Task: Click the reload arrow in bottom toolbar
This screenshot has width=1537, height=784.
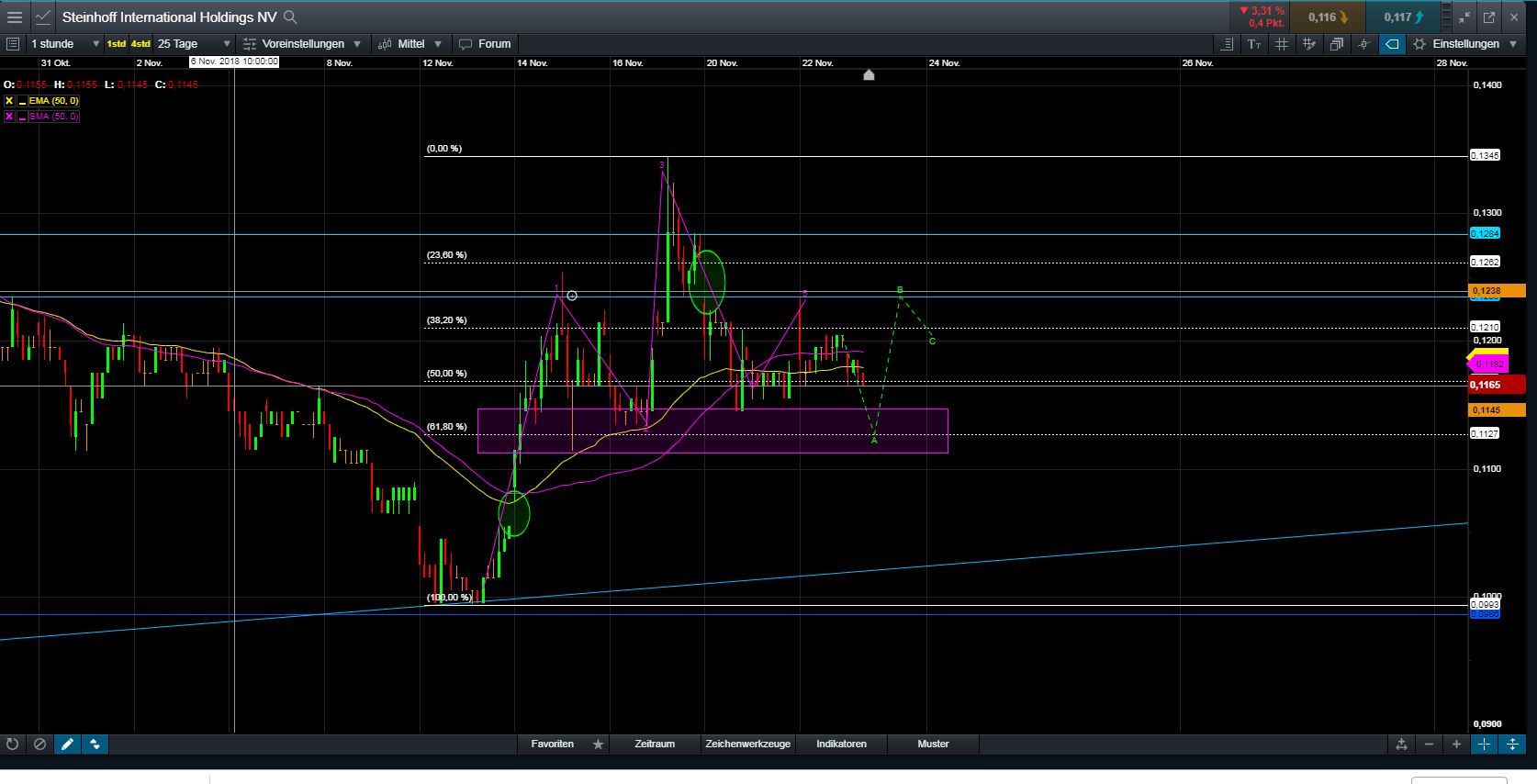Action: [x=13, y=745]
